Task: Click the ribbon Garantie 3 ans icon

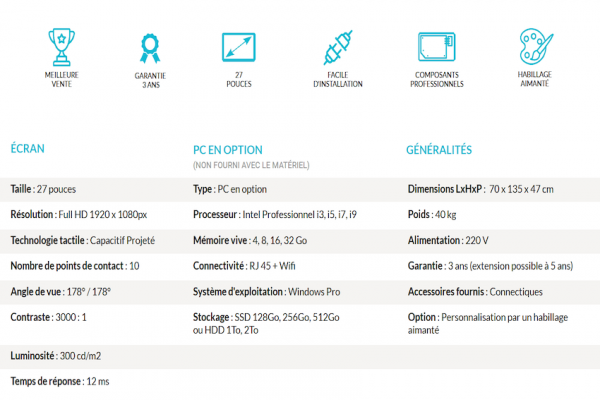Action: [150, 49]
